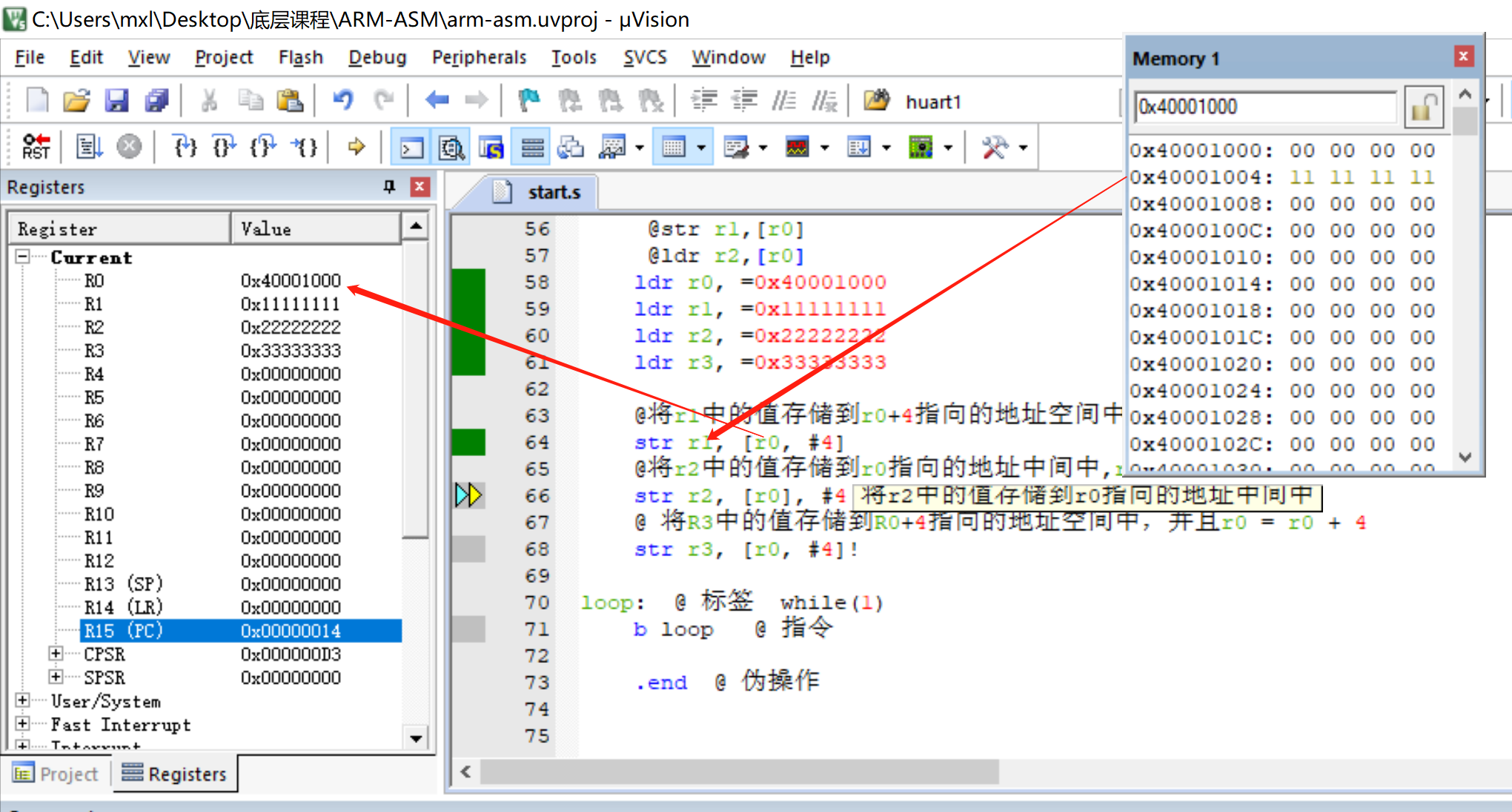
Task: Toggle the Memory 1 lock icon
Action: tap(1422, 108)
